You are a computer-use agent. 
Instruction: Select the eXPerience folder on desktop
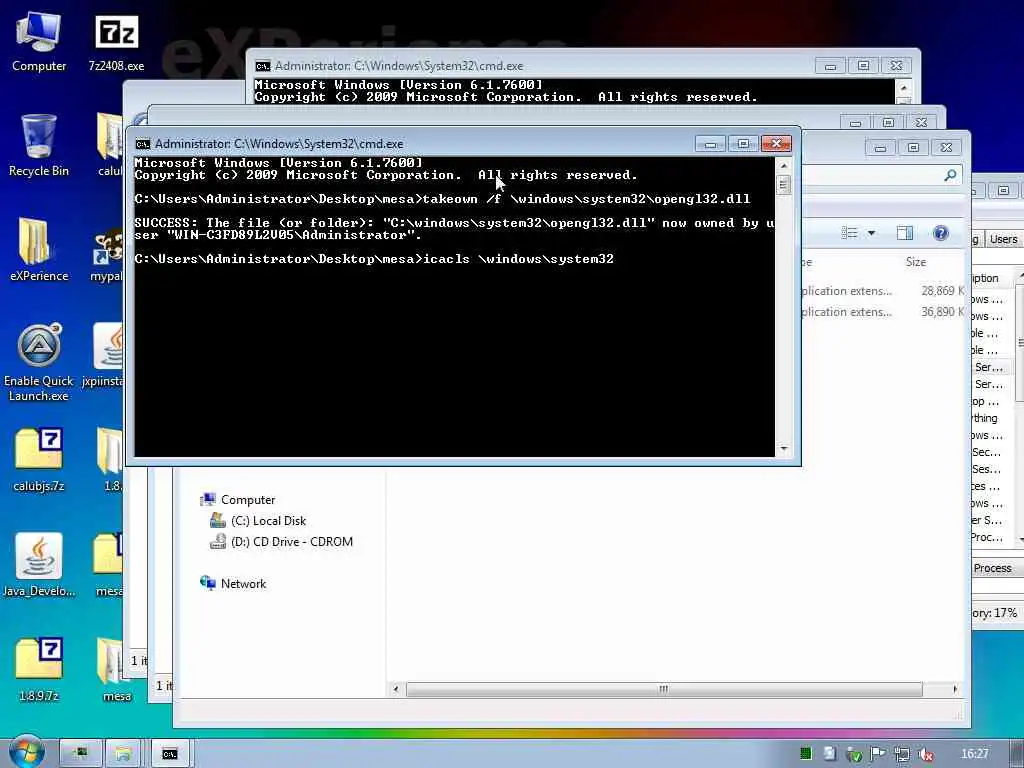point(39,251)
